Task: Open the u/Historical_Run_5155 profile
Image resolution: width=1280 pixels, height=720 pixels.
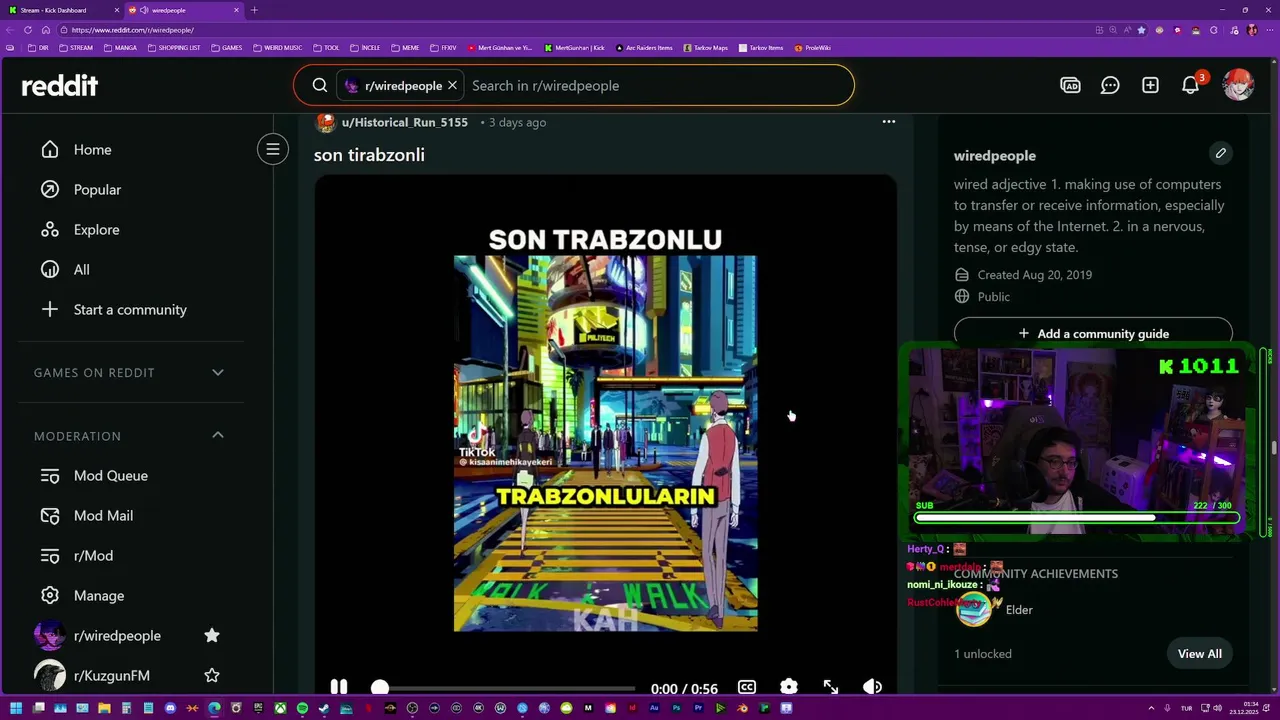Action: (405, 122)
